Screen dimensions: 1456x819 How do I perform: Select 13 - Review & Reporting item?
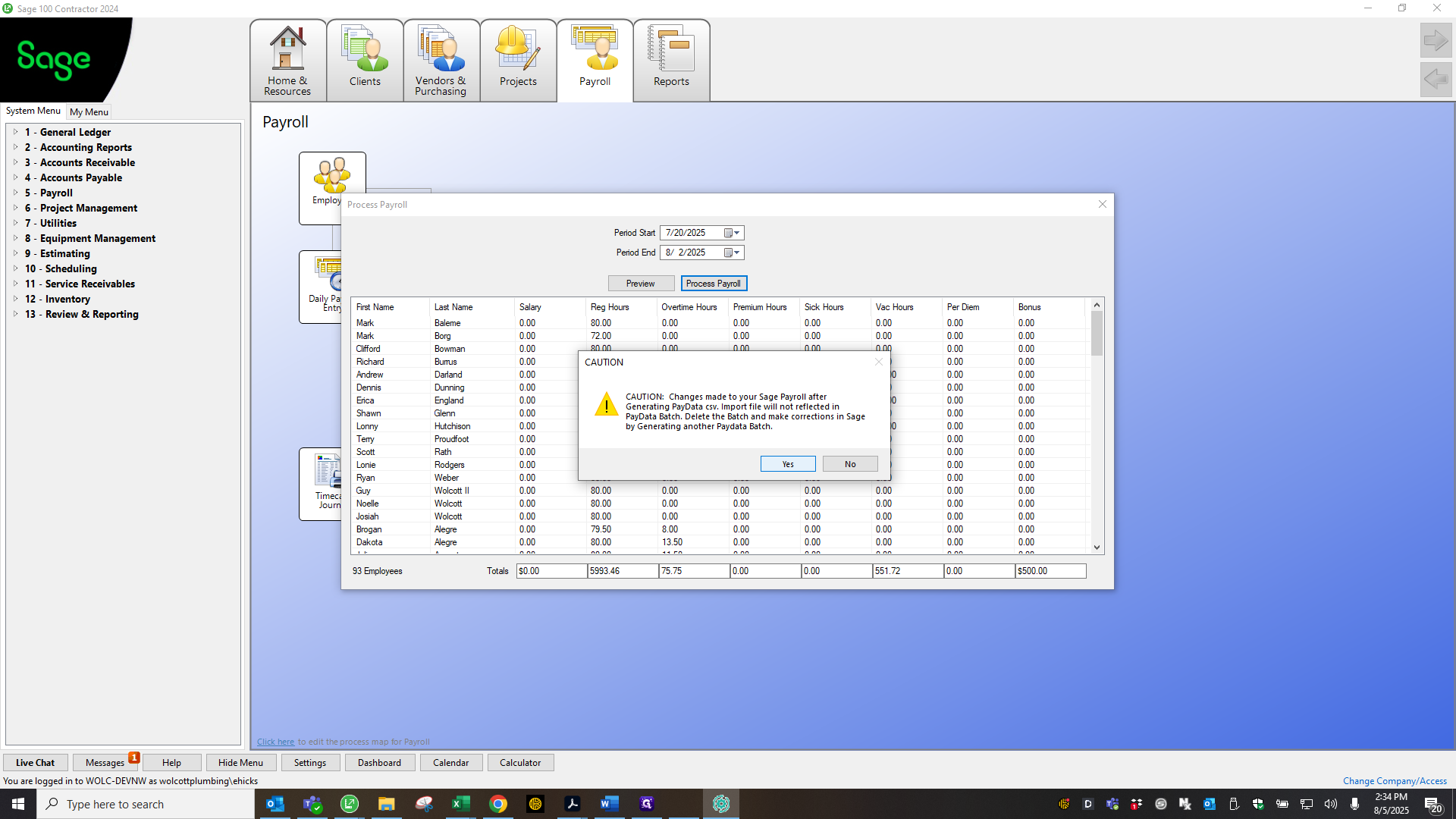pyautogui.click(x=82, y=314)
